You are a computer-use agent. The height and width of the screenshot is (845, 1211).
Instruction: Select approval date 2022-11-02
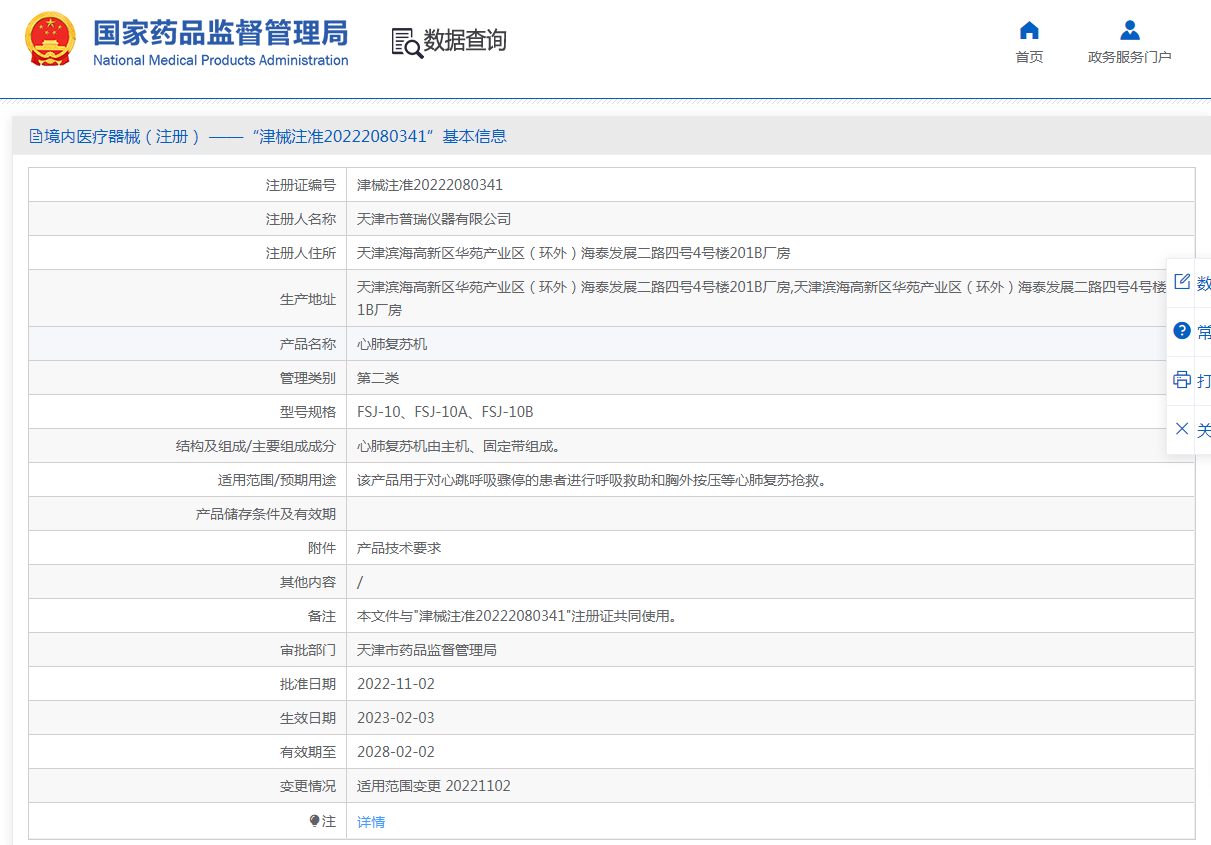(396, 684)
